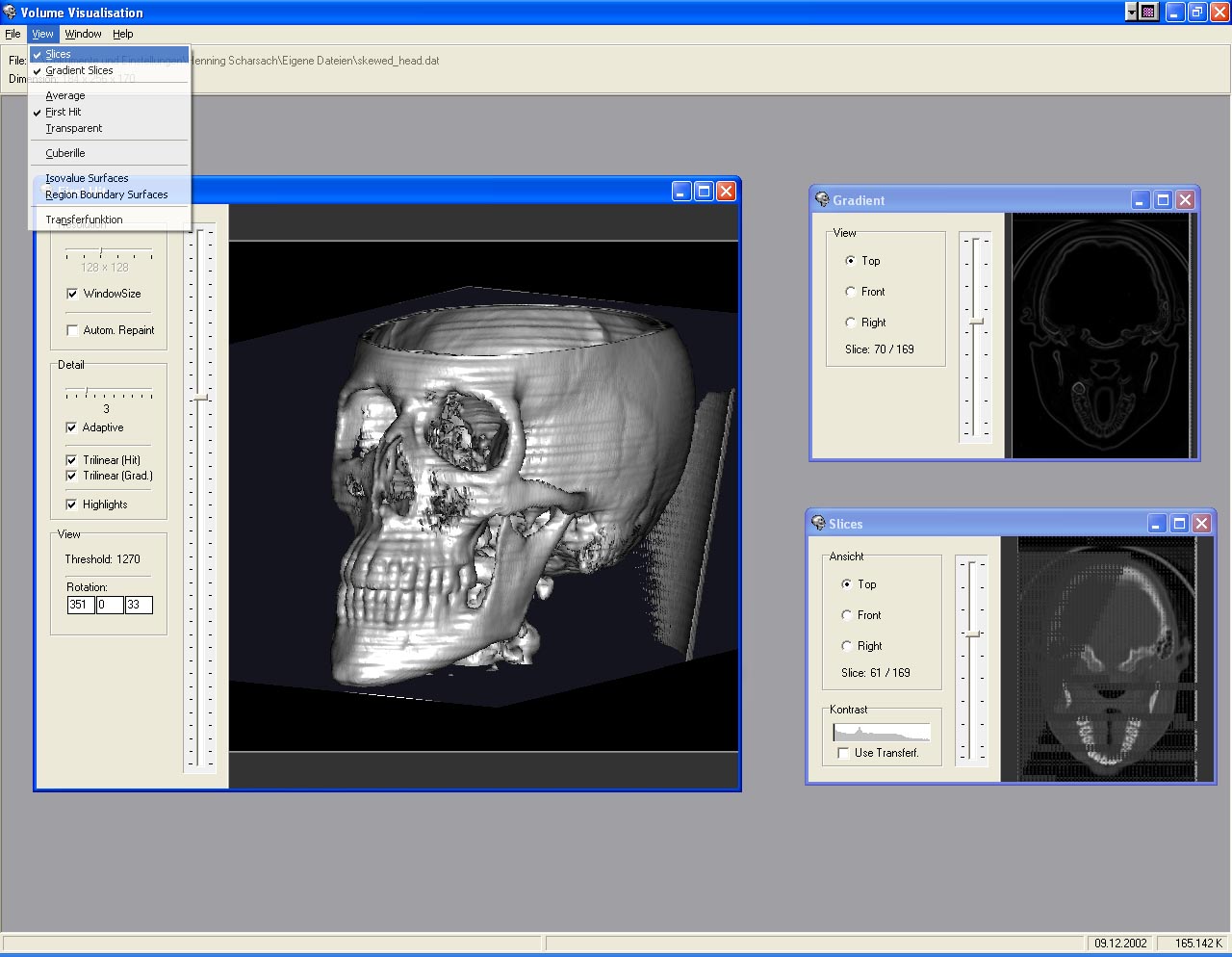Minimize the Slices window
Image resolution: width=1232 pixels, height=957 pixels.
(x=1157, y=524)
